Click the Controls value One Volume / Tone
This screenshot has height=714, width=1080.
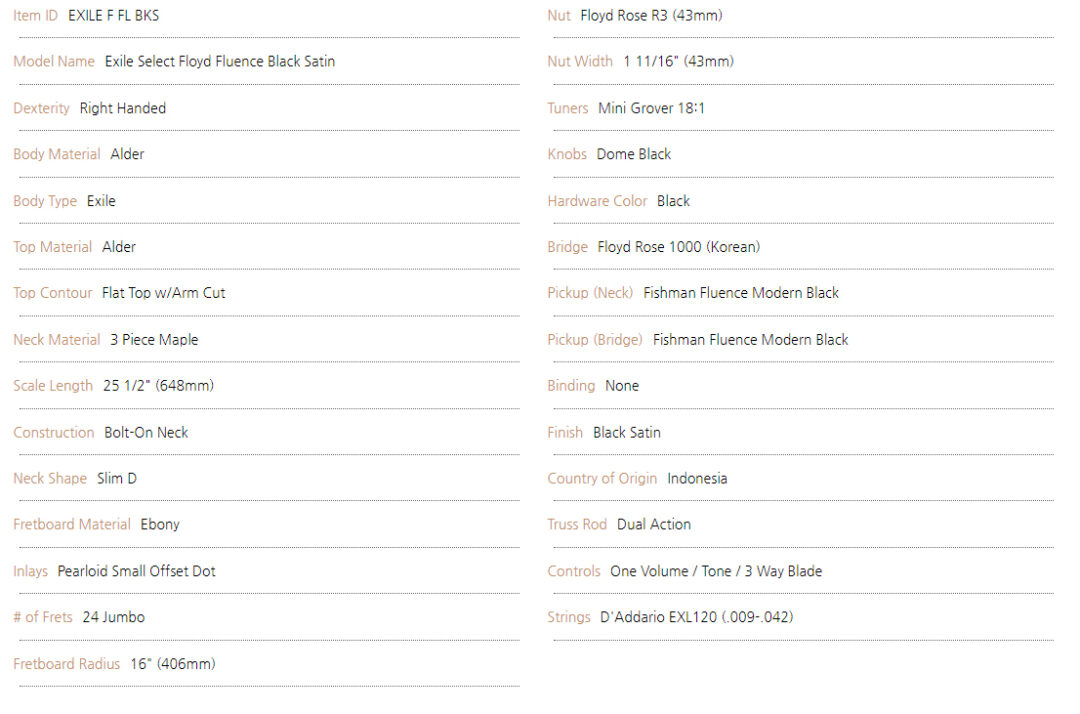[x=671, y=571]
